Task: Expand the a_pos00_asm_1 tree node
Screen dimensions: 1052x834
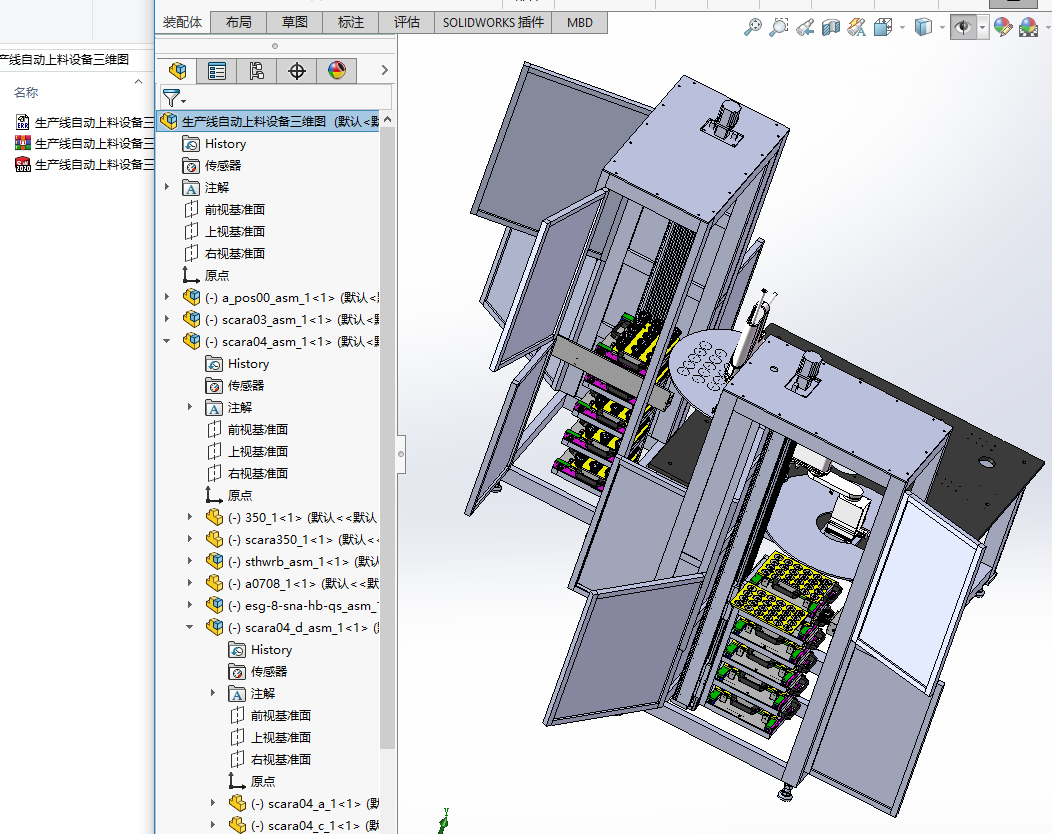Action: click(167, 297)
